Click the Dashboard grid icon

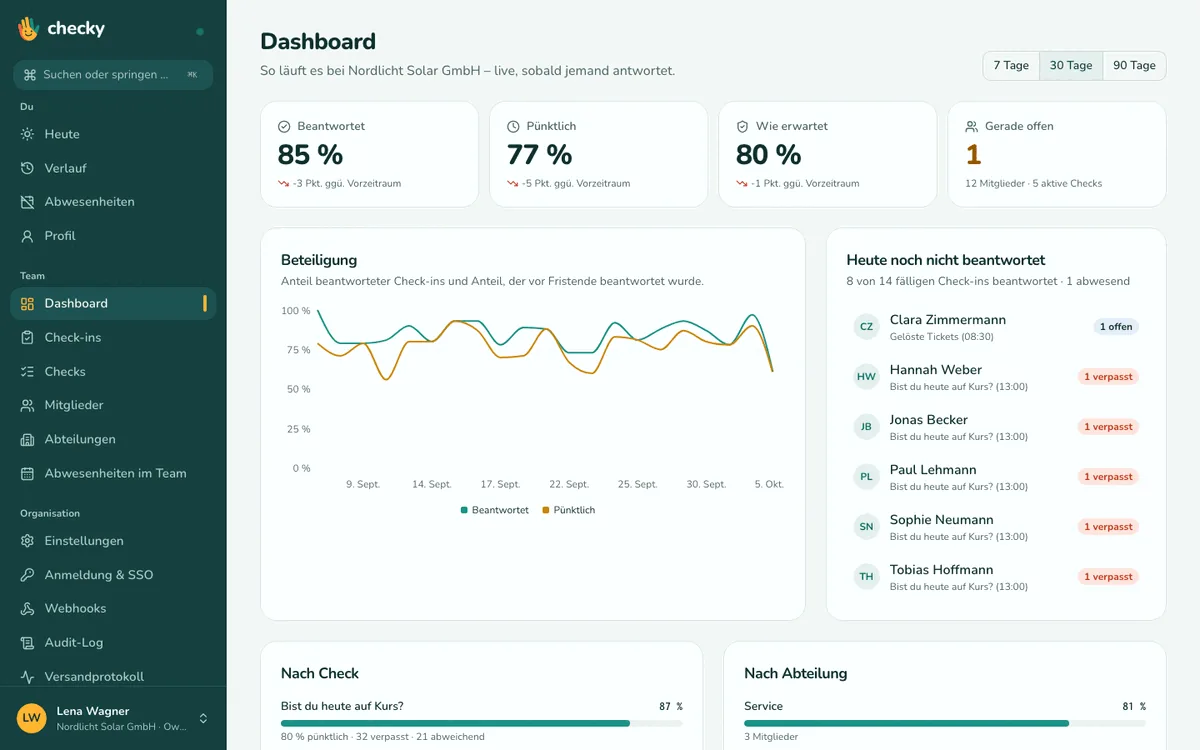27,304
